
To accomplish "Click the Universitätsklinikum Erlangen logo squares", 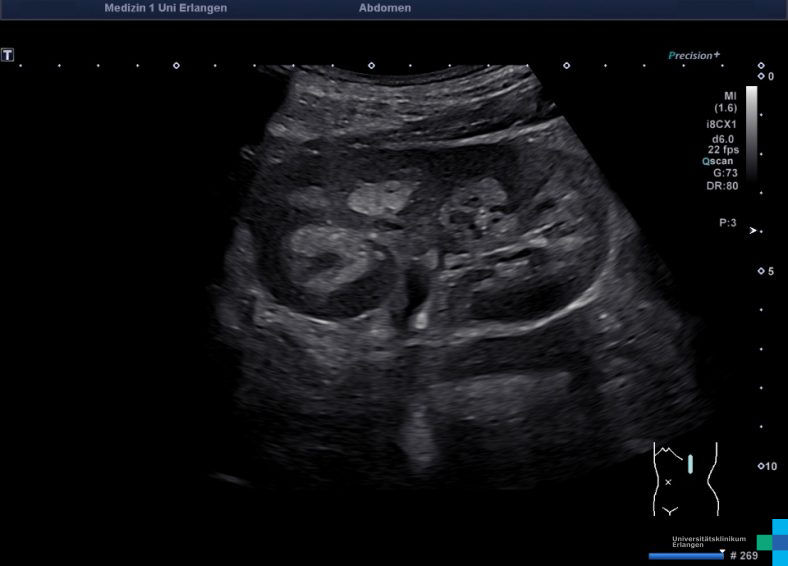I will [x=773, y=541].
